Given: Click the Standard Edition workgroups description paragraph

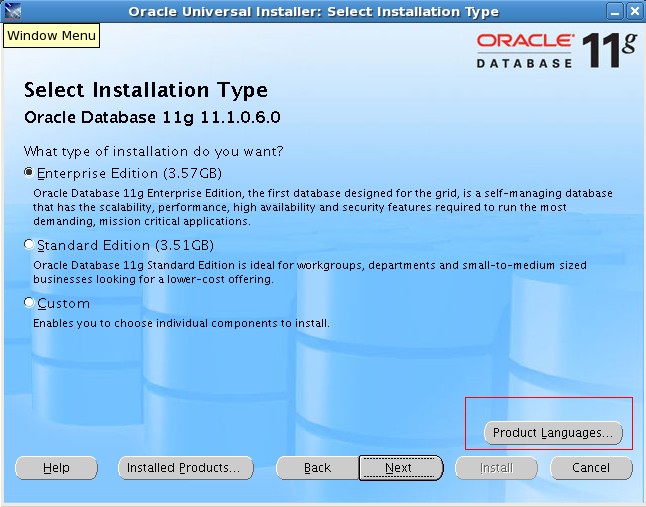Looking at the screenshot, I should 310,272.
